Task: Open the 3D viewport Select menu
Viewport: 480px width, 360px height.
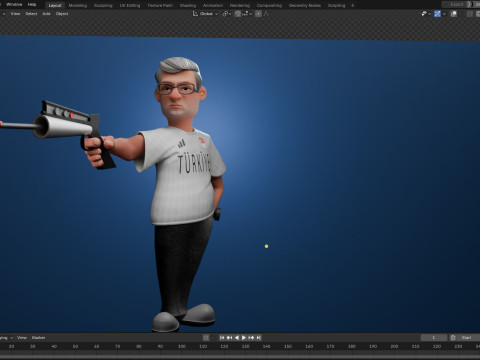Action: [31, 14]
